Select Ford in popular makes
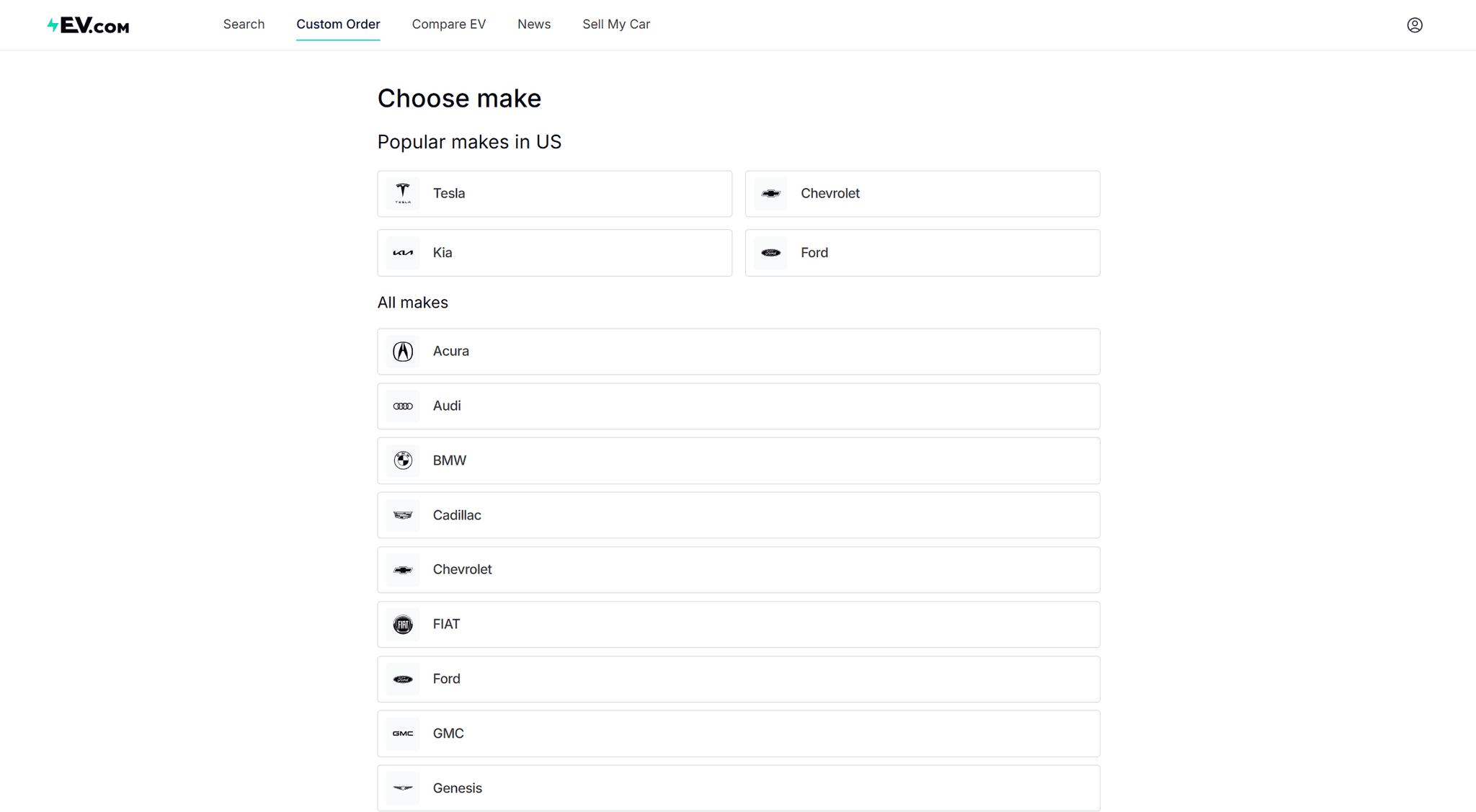1476x812 pixels. (922, 253)
